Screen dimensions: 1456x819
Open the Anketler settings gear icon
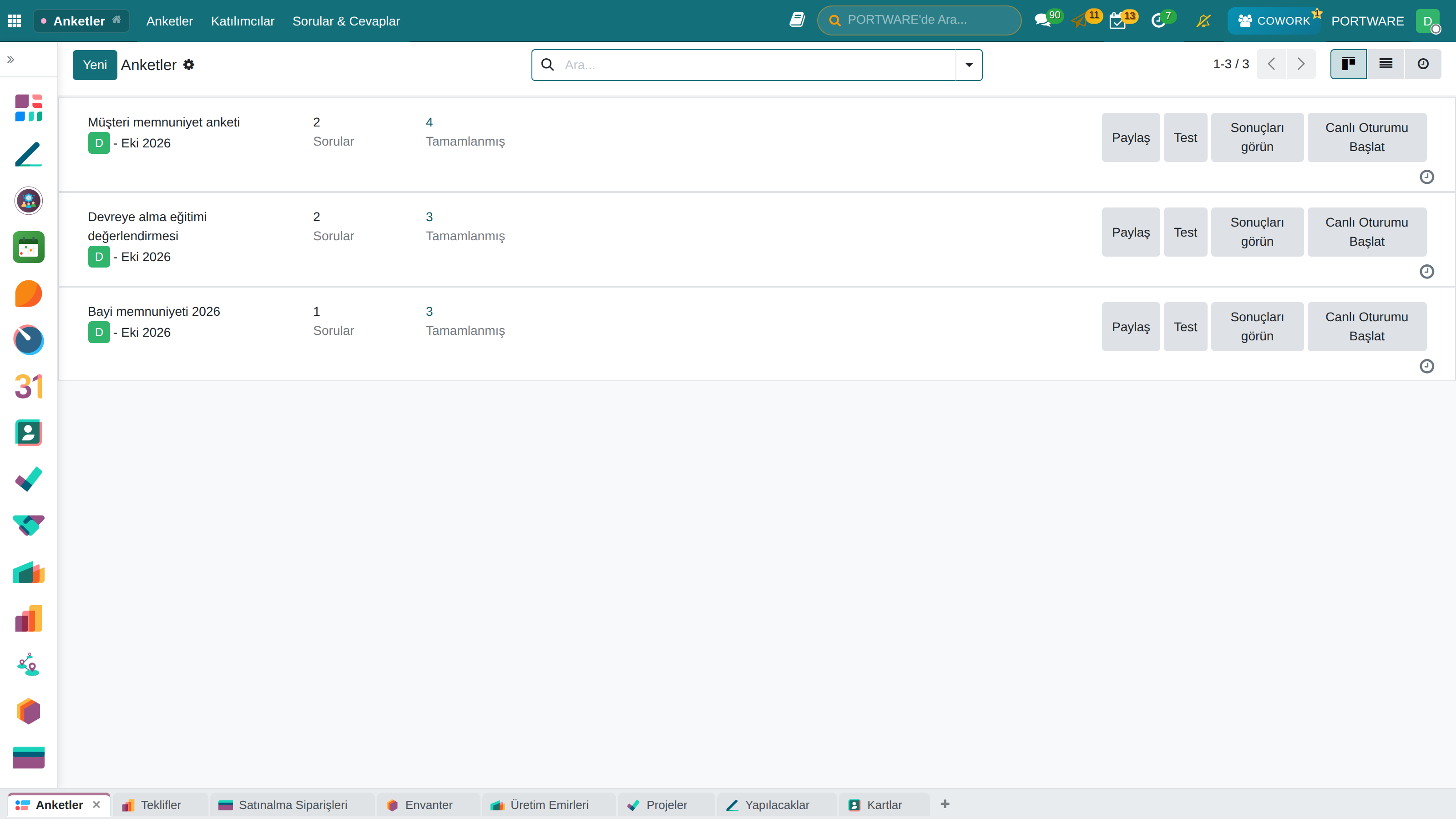click(189, 65)
